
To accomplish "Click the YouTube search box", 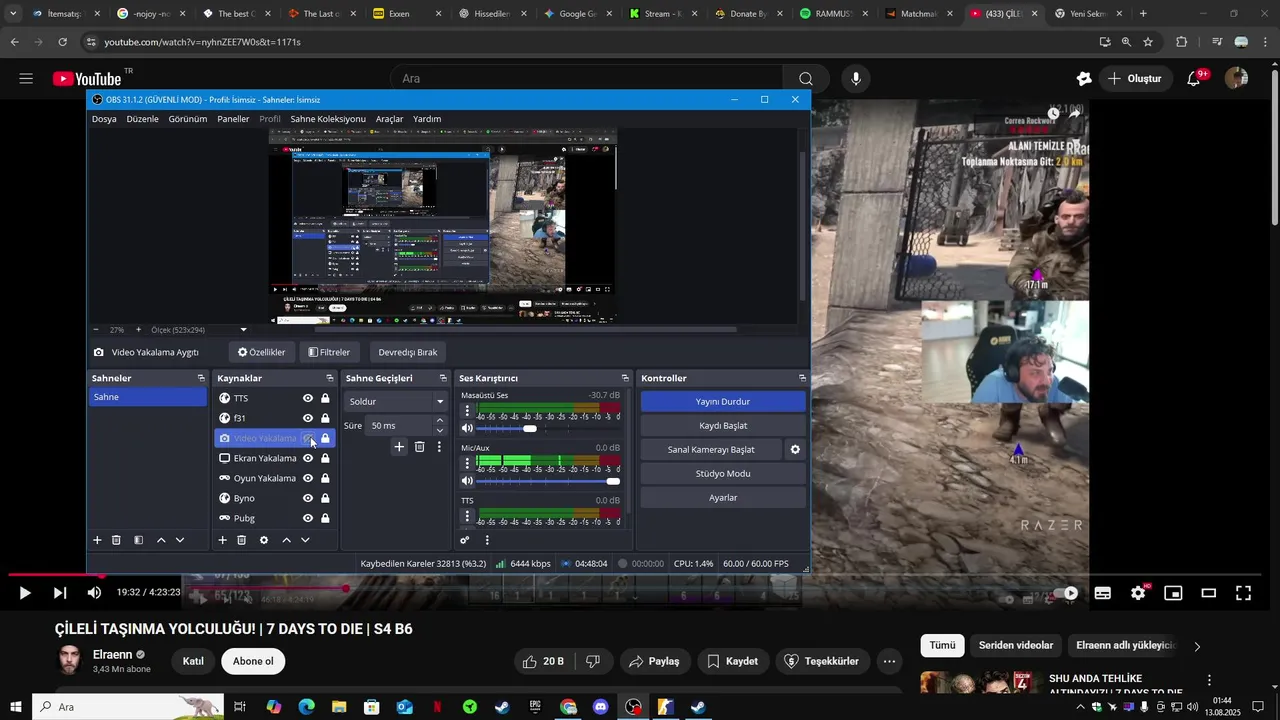I will tap(586, 78).
